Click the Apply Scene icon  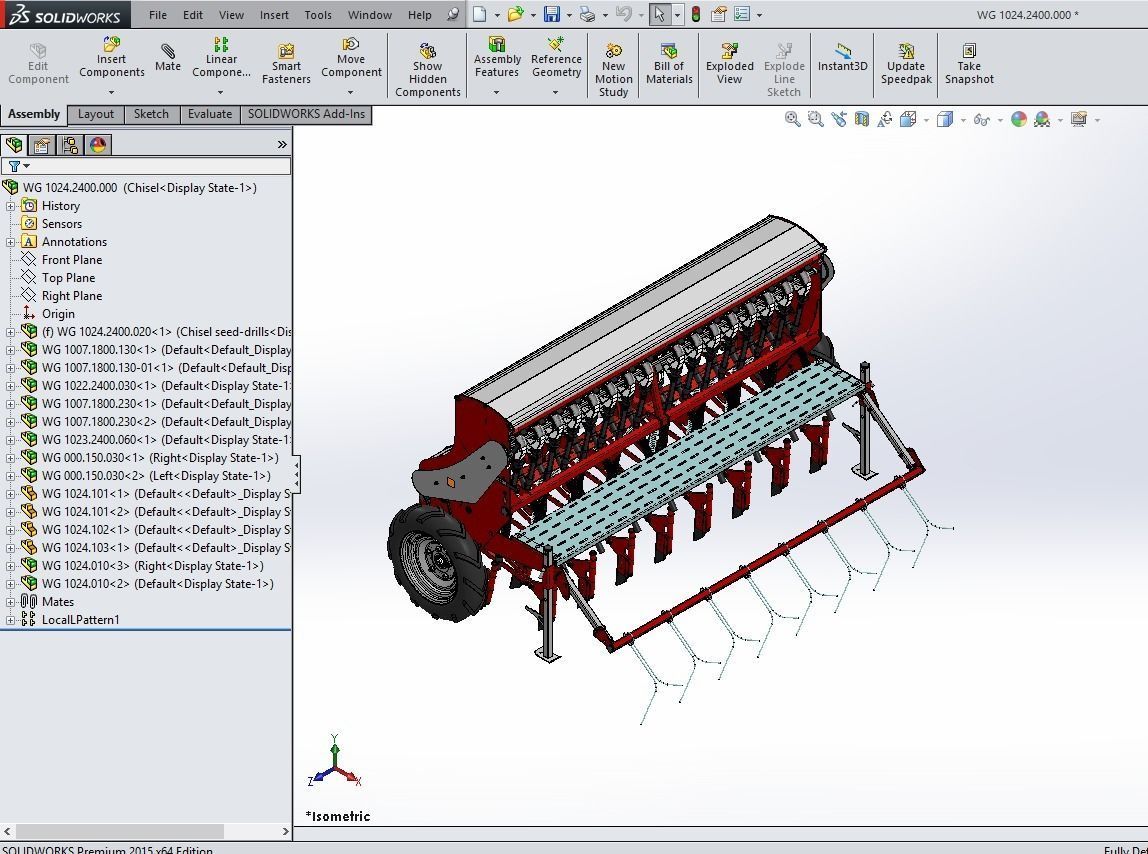[x=1042, y=119]
